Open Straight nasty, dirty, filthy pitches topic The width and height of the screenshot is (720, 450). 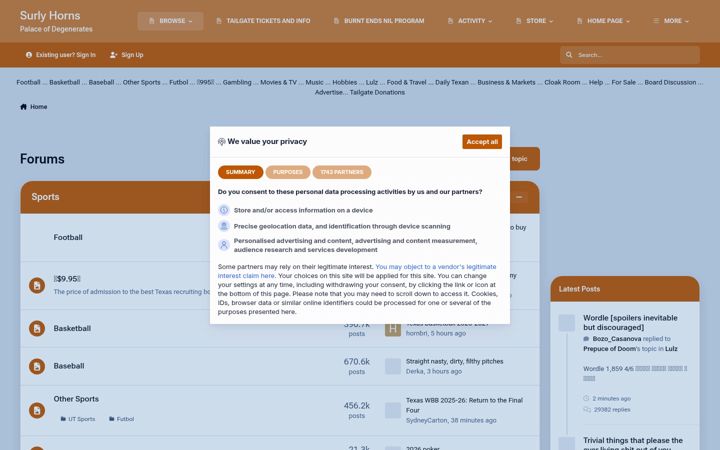455,361
